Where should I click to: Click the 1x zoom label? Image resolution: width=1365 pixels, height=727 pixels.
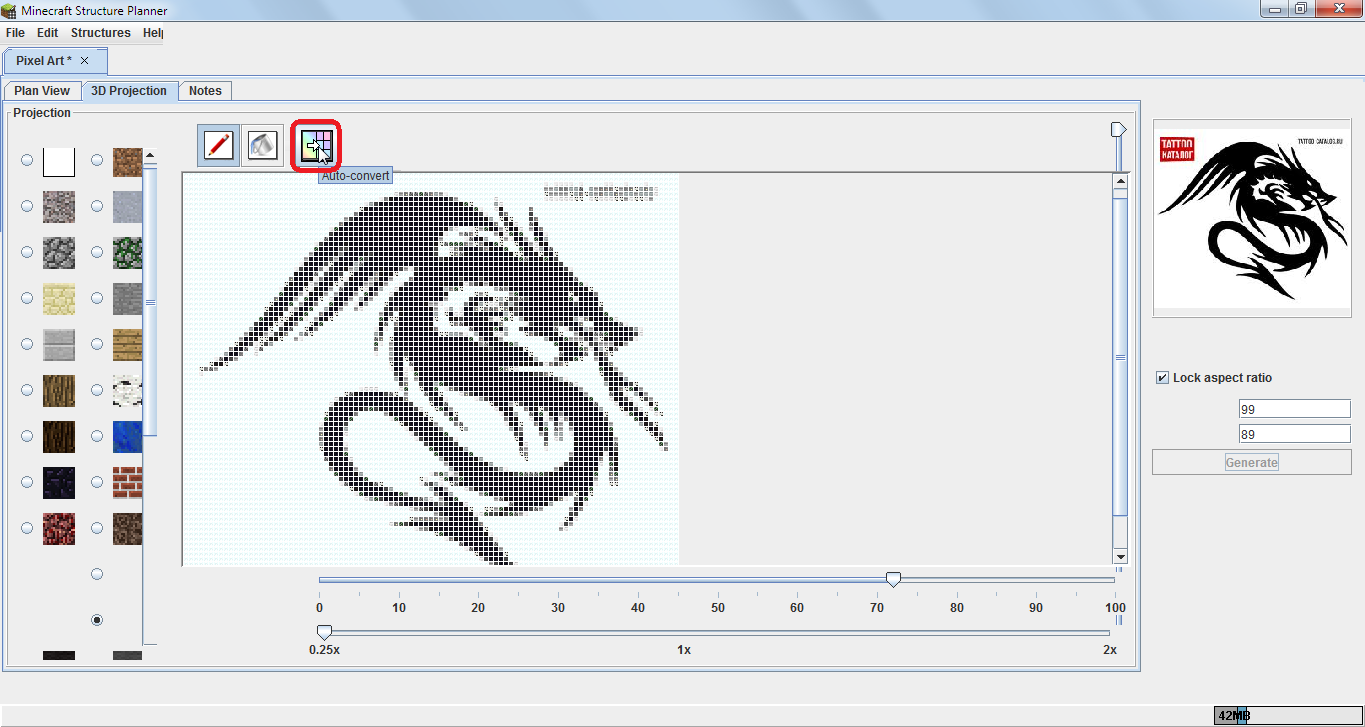[x=684, y=650]
